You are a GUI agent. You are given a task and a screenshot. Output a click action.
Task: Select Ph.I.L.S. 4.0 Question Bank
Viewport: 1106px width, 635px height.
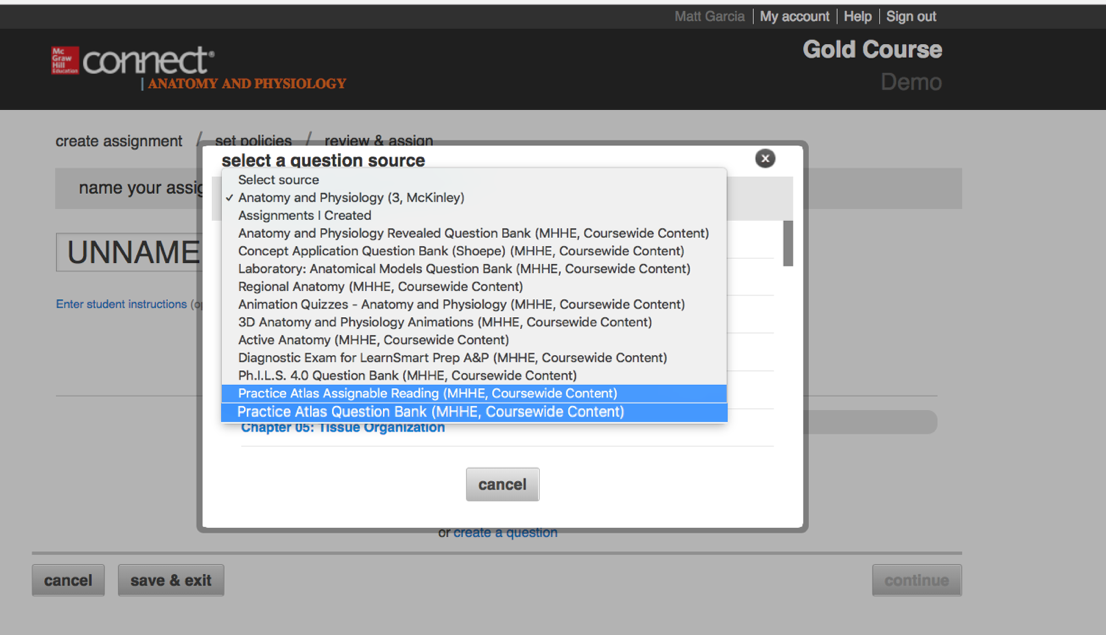coord(474,375)
